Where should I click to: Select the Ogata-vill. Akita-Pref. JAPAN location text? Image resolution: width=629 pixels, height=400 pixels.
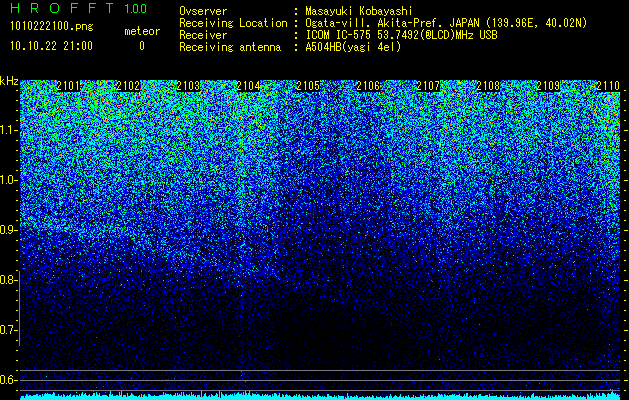446,23
